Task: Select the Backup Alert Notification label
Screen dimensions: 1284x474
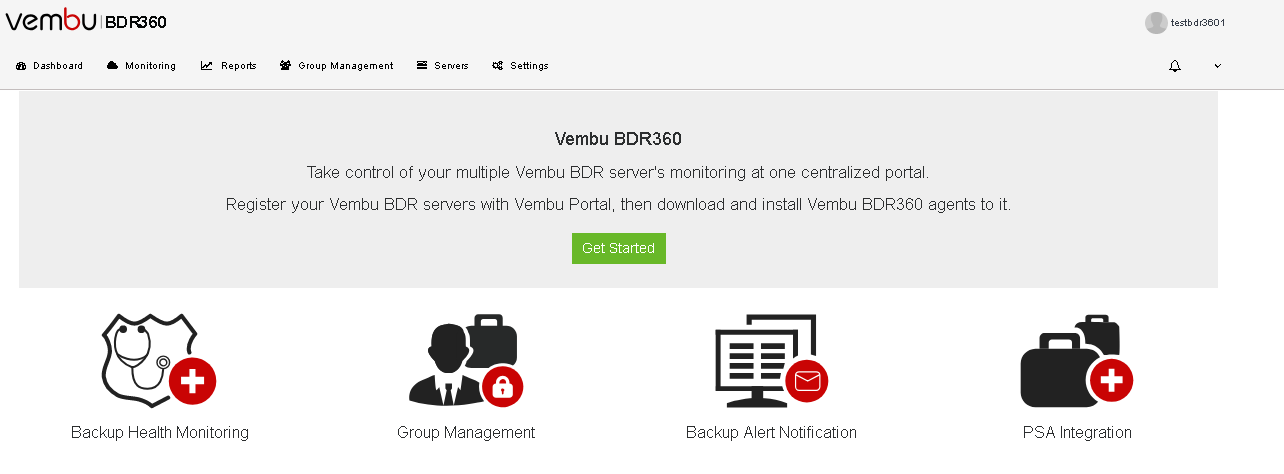Action: pos(771,433)
